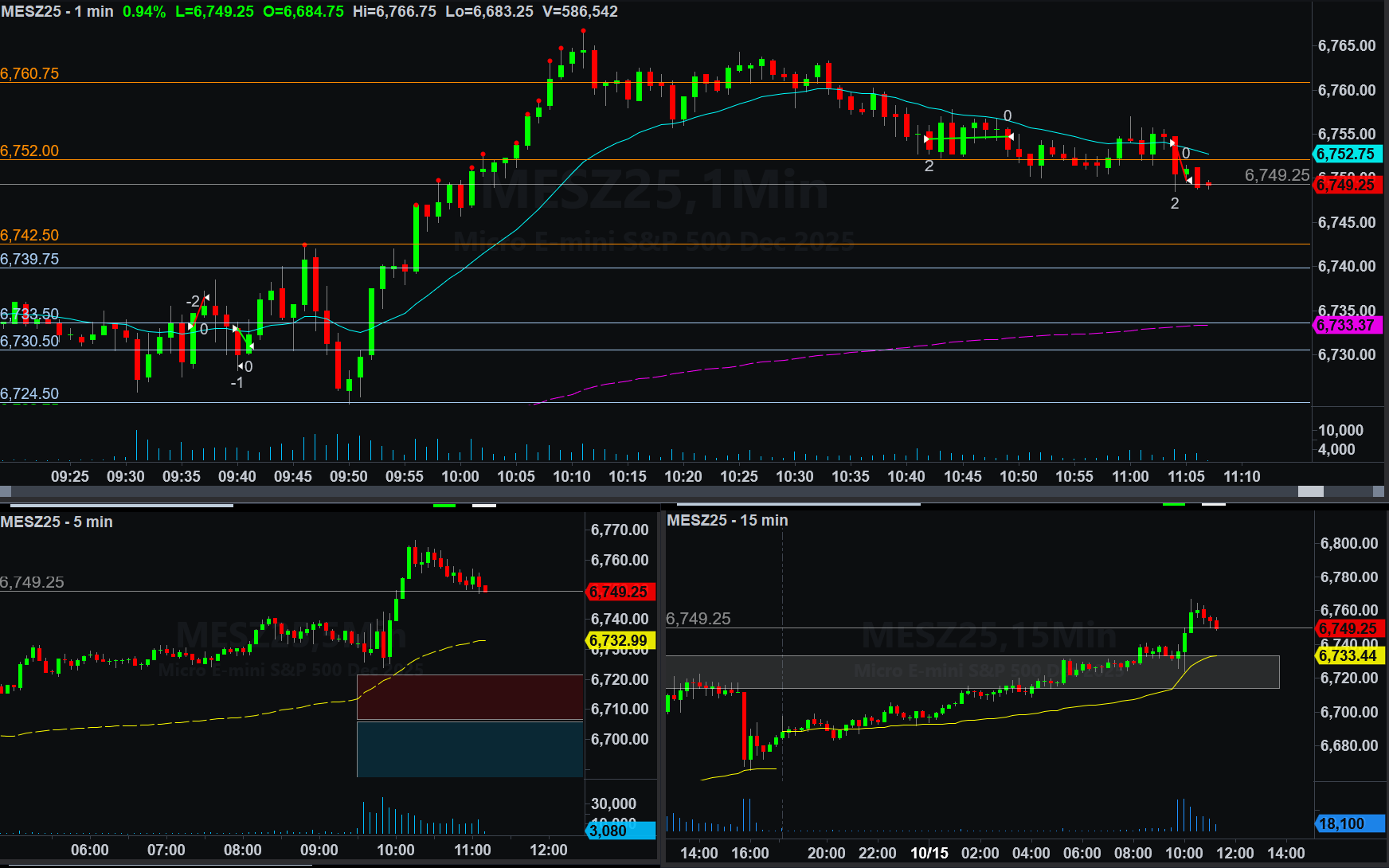The height and width of the screenshot is (868, 1389).
Task: Click the 1 min chart horizontal scrollbar thumb
Action: tap(1310, 491)
